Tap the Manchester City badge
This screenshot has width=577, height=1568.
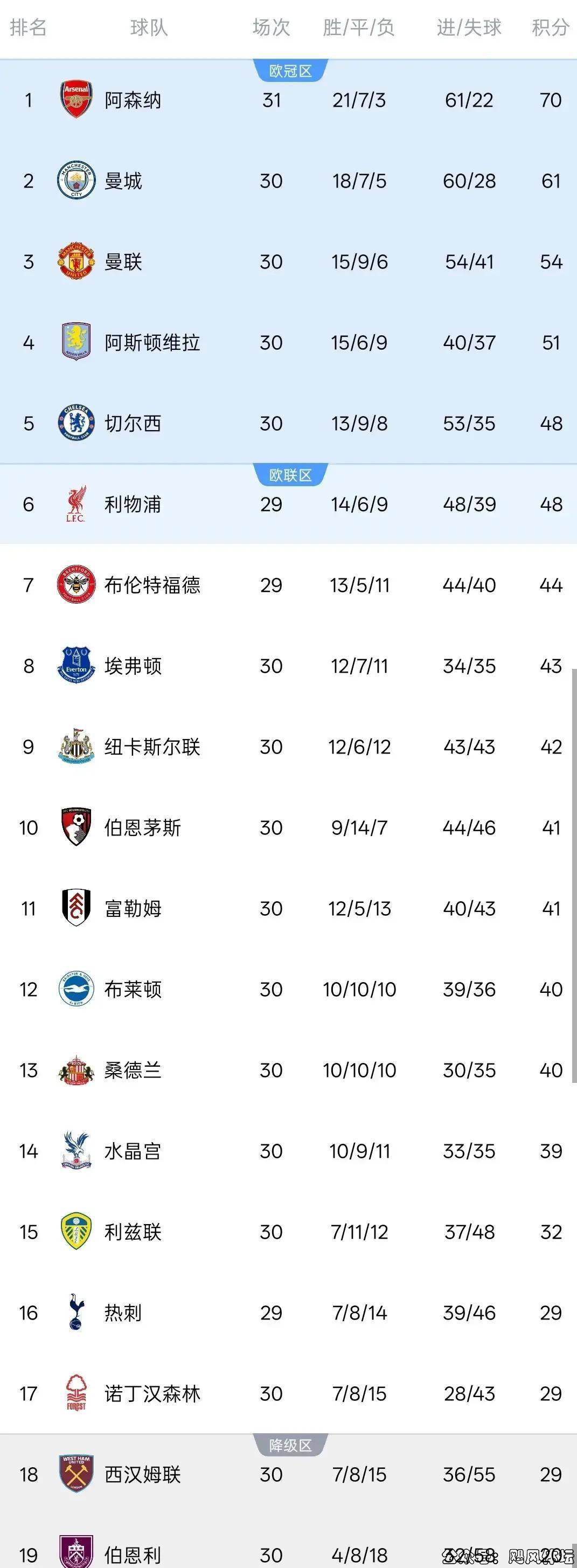pyautogui.click(x=76, y=181)
